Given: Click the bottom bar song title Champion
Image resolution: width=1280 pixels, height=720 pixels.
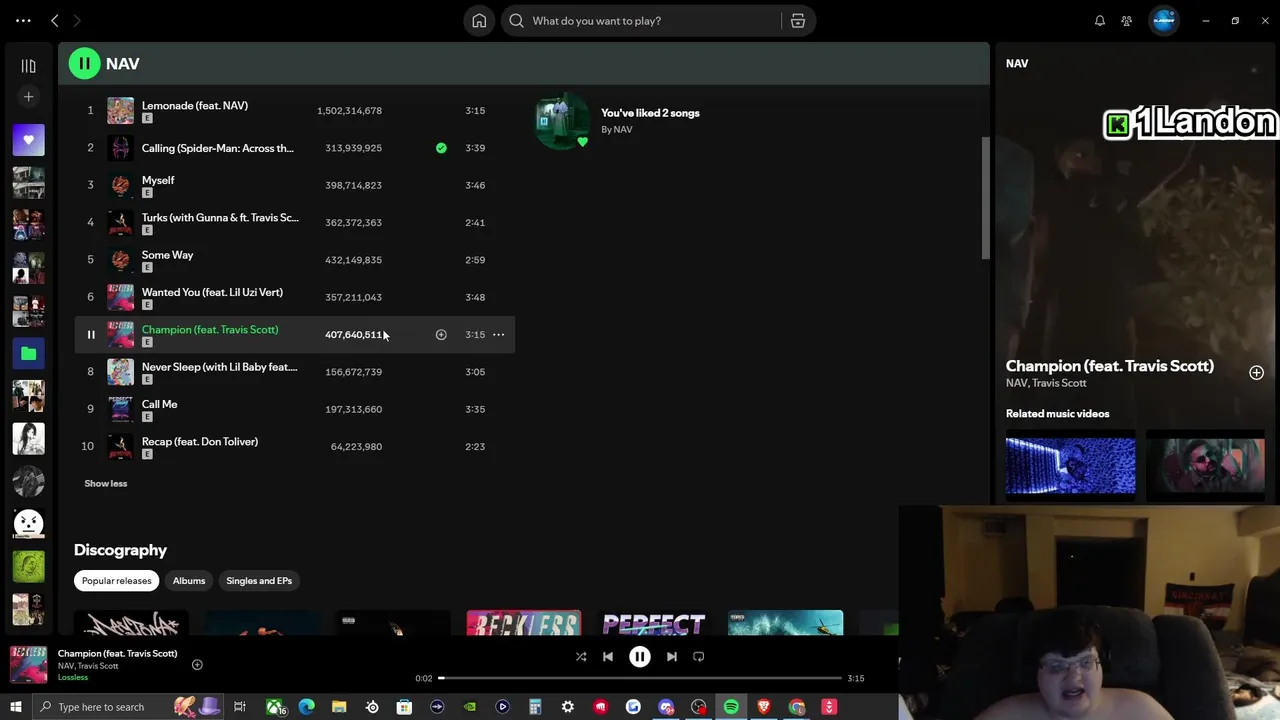Looking at the screenshot, I should point(117,653).
